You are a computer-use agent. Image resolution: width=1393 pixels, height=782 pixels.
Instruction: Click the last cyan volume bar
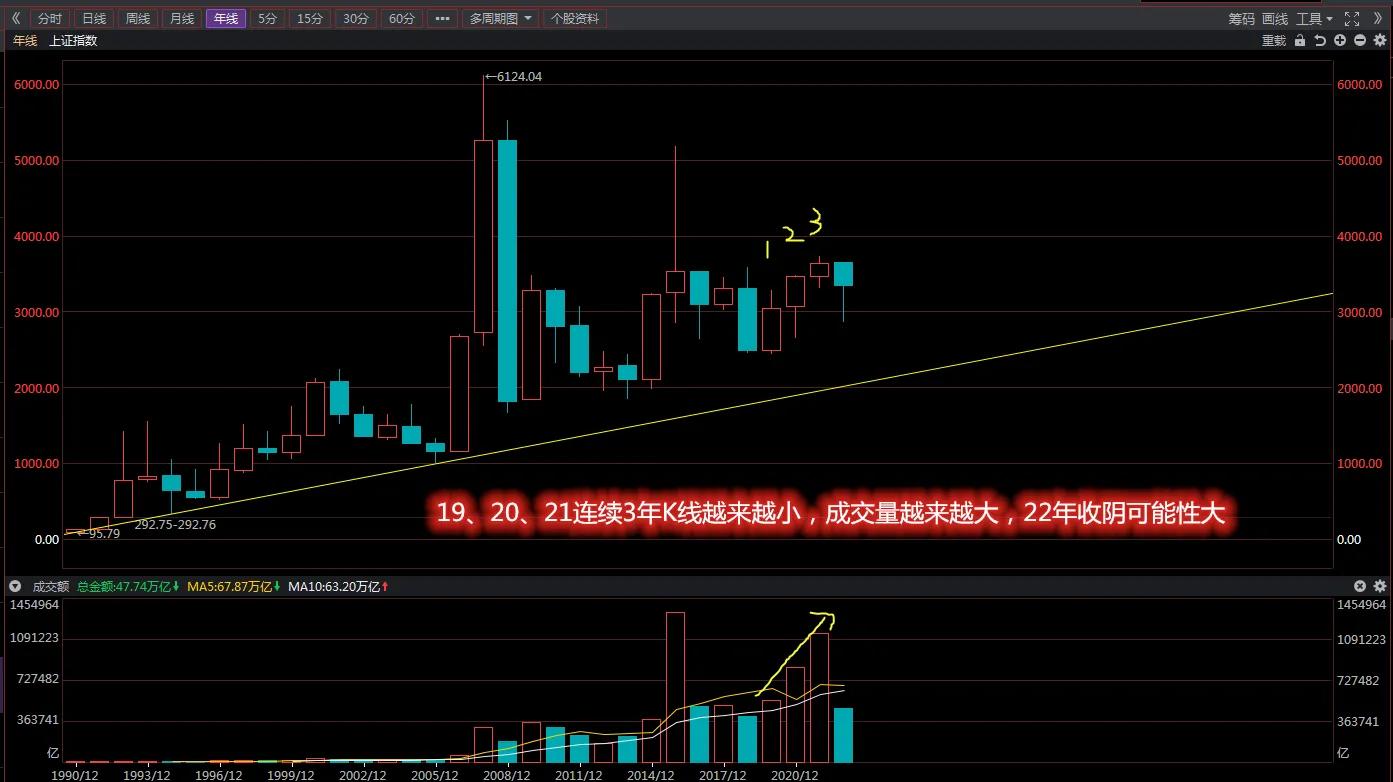(843, 735)
